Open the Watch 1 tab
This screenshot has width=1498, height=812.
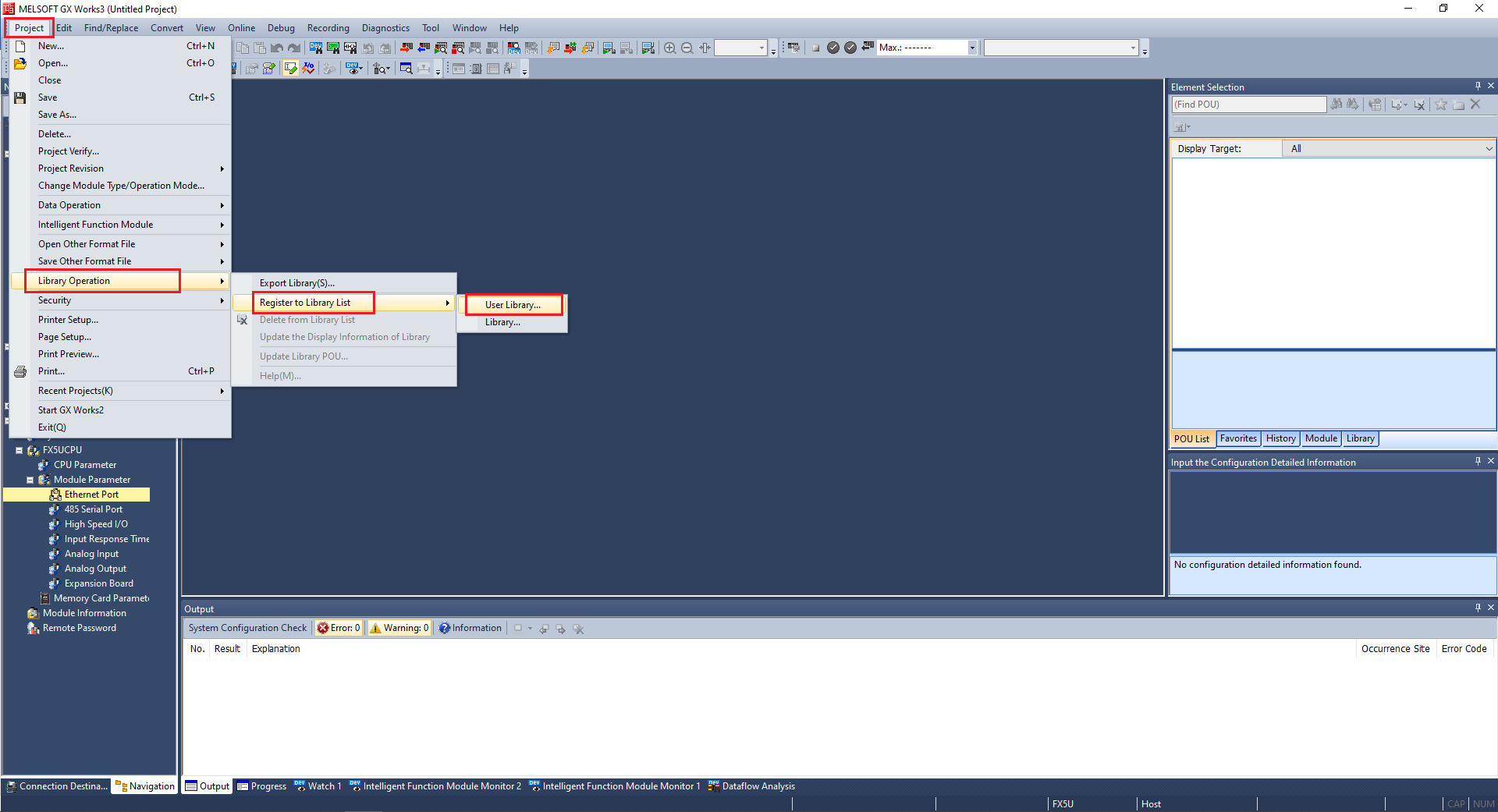(x=318, y=786)
